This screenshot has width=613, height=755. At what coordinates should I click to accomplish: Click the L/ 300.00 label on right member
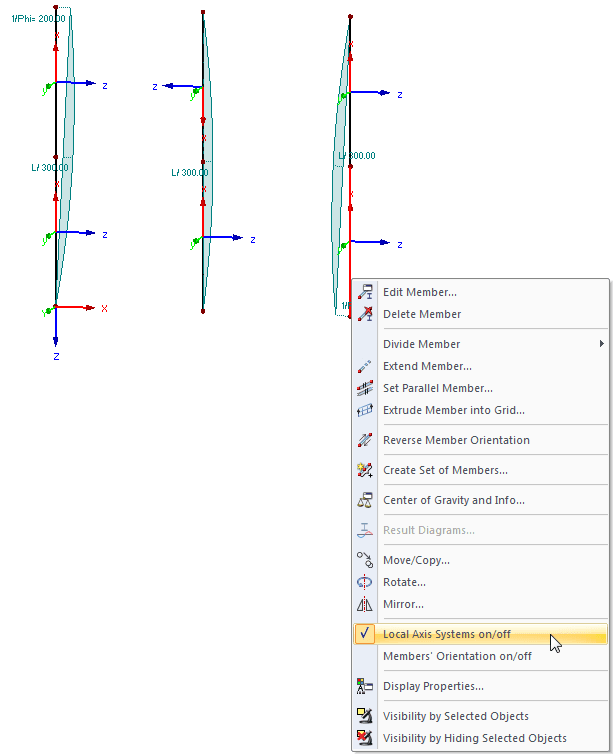click(x=357, y=156)
